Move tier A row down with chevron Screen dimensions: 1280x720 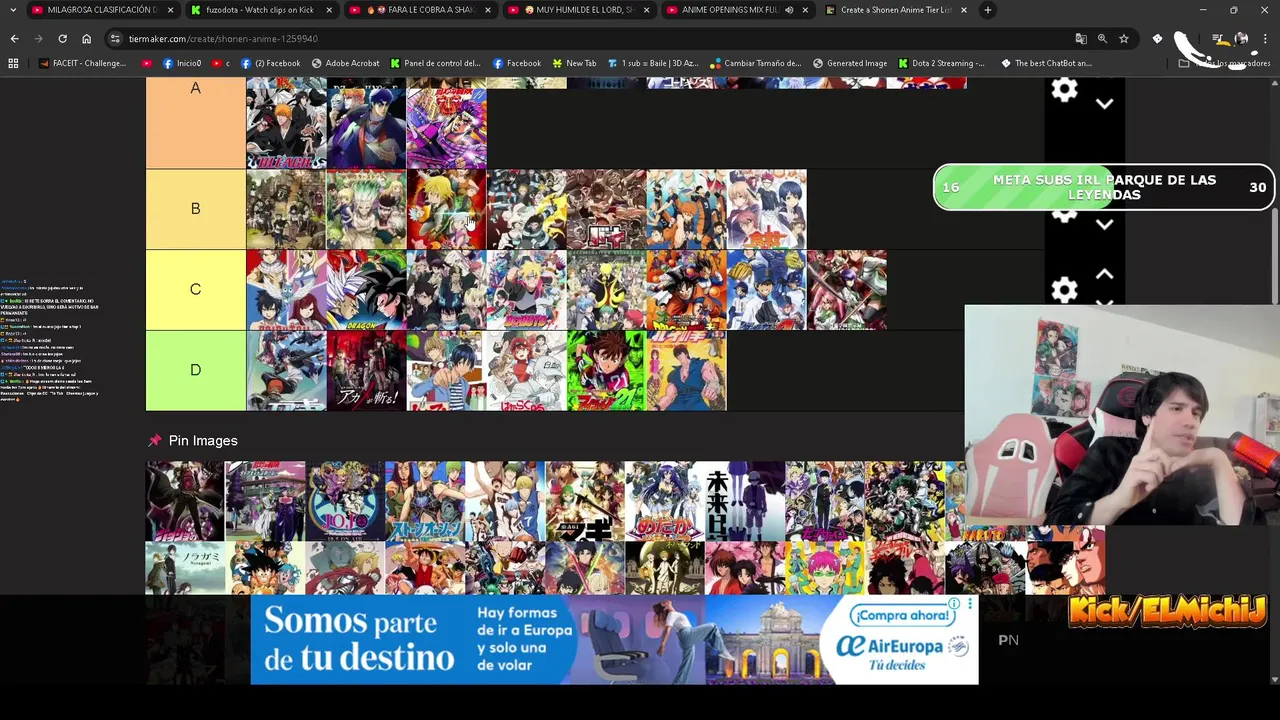1104,104
